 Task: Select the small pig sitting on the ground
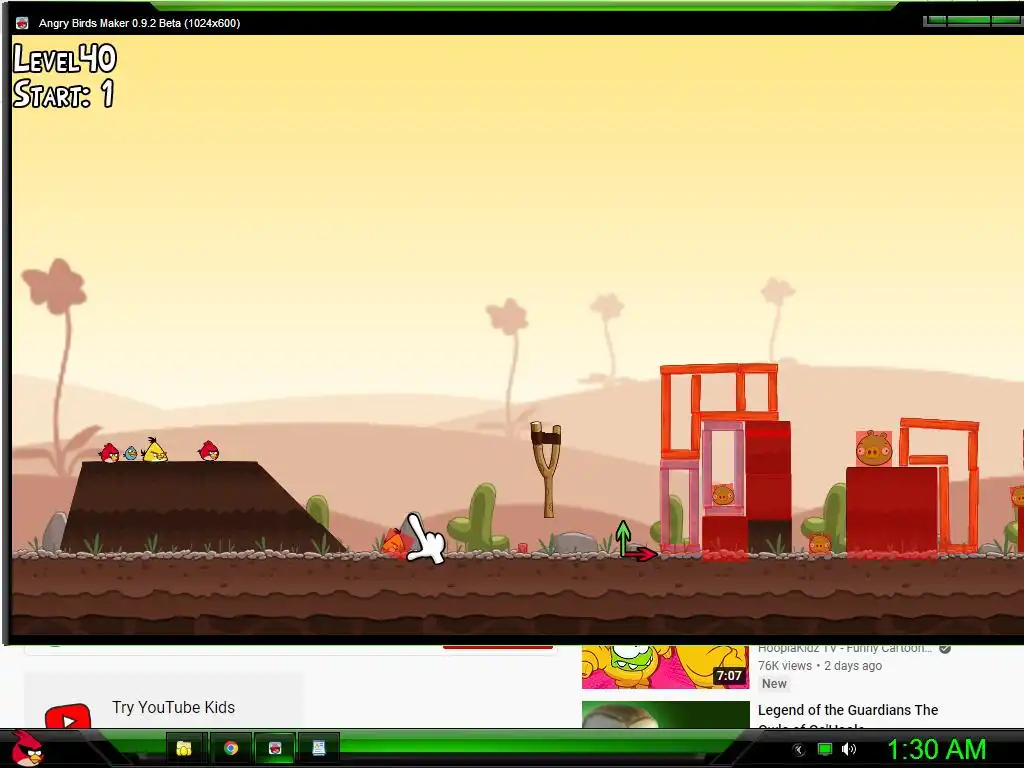tap(819, 543)
